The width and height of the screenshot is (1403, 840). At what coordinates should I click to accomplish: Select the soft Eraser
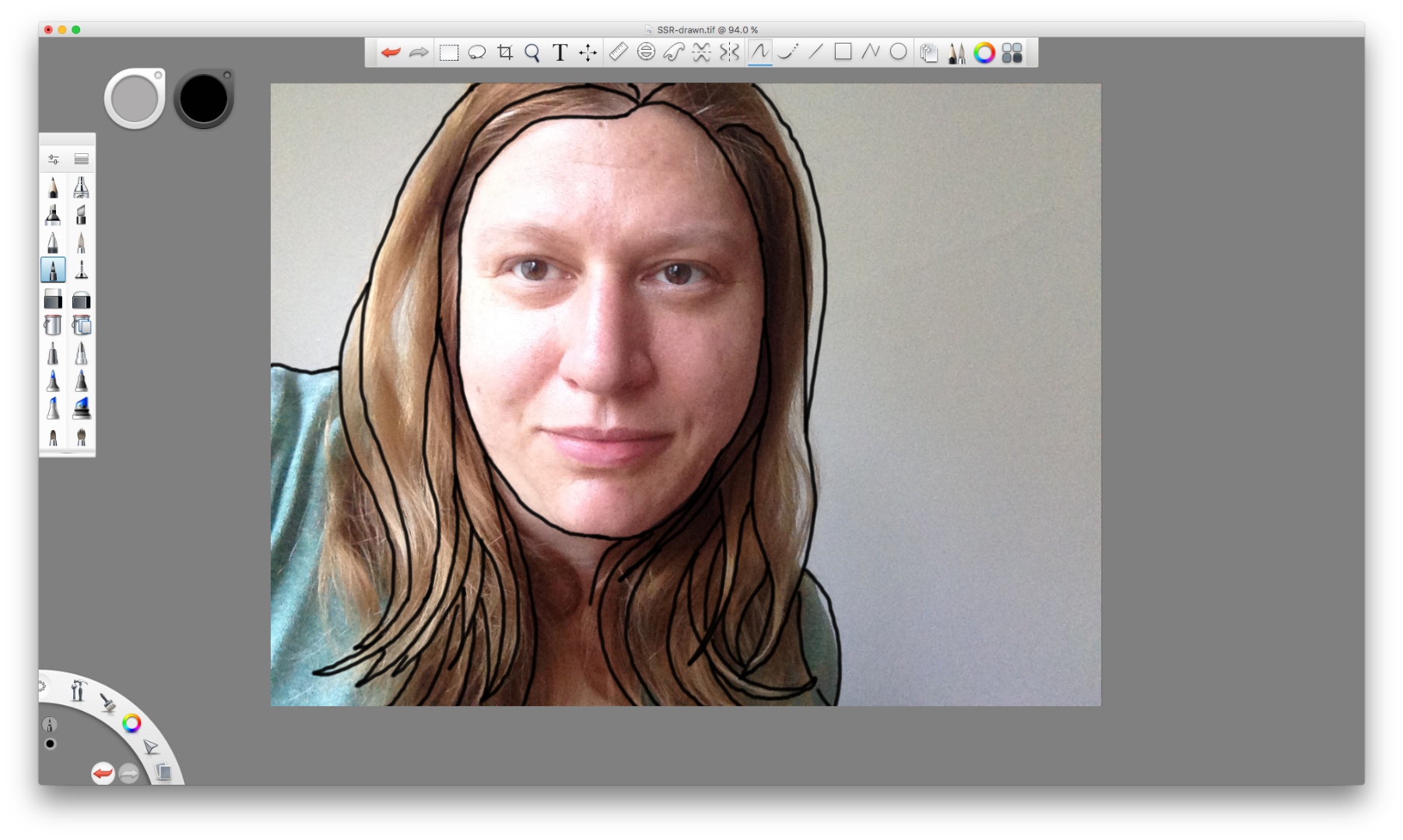pyautogui.click(x=81, y=299)
